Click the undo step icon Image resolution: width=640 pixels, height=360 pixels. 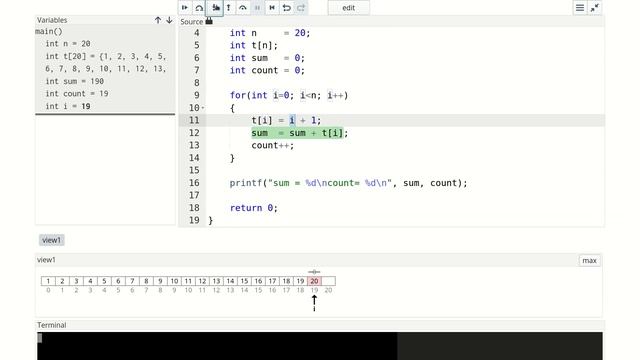(287, 8)
